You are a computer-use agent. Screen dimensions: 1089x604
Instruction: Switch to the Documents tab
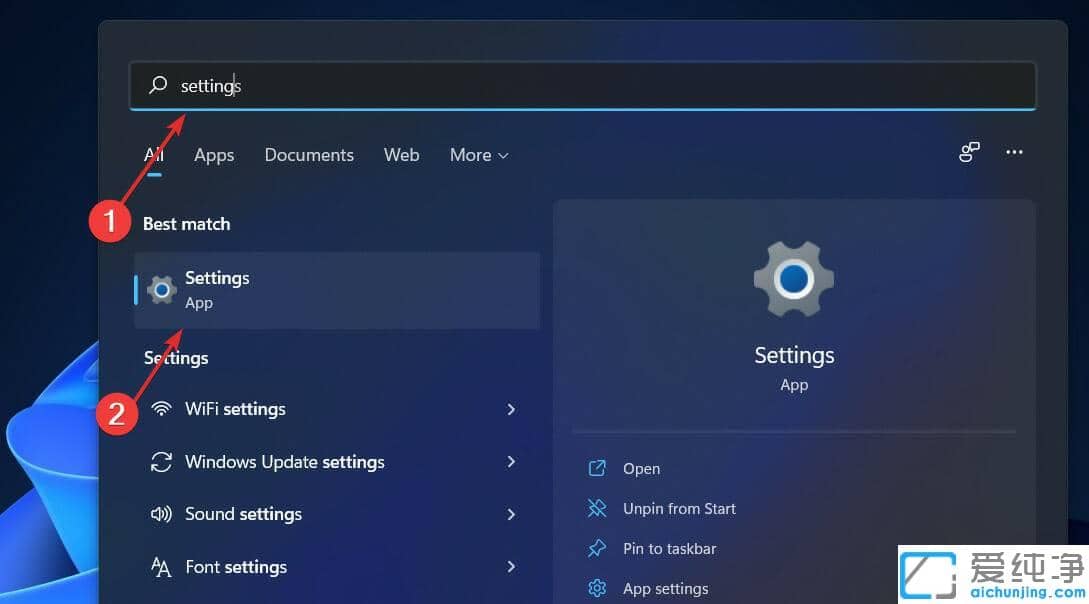click(309, 155)
